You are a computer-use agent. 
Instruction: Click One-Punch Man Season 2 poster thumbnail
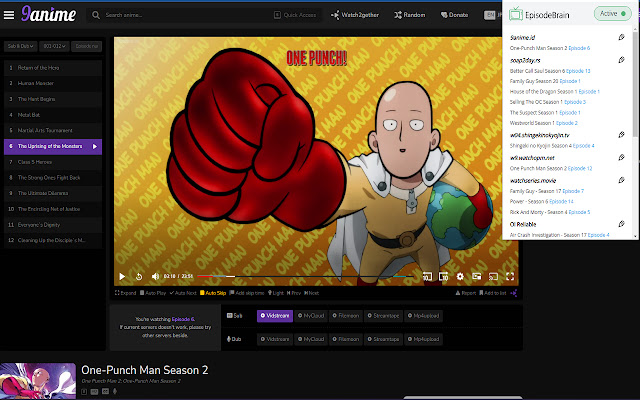pyautogui.click(x=38, y=380)
